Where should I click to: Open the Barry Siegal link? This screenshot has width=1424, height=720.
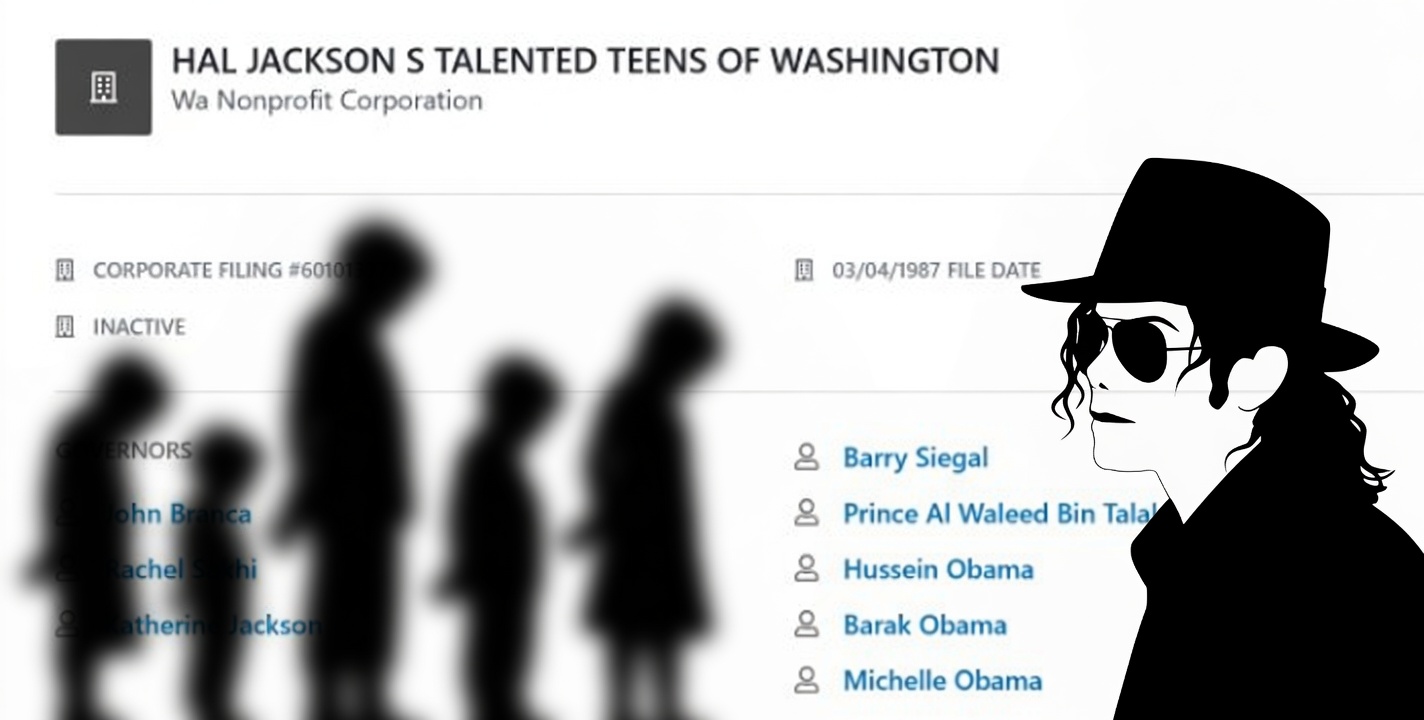(x=915, y=458)
